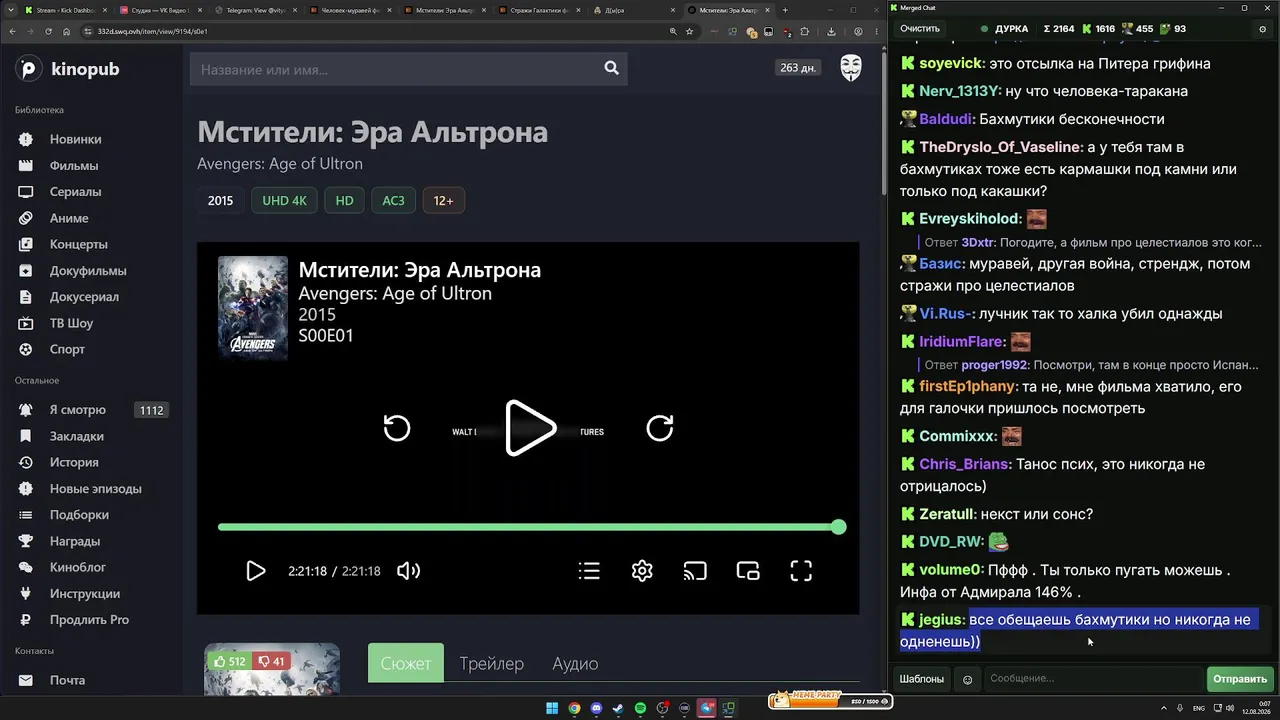This screenshot has width=1280, height=720.
Task: Click the Avengers poster thumbnail in player
Action: 253,308
